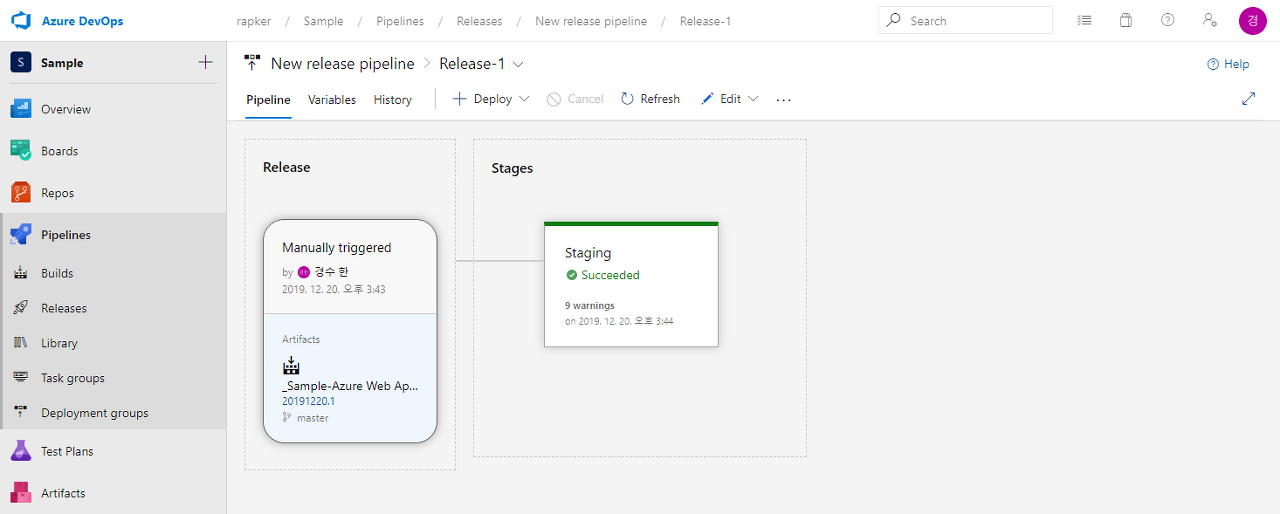The height and width of the screenshot is (514, 1280).
Task: Expand the Release-1 title dropdown chevron
Action: (x=518, y=64)
